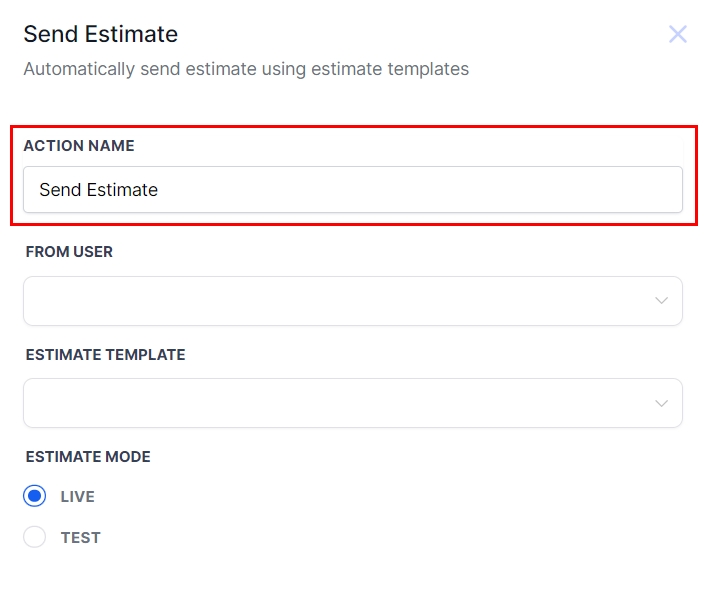Select the LIVE estimate mode radio

(35, 496)
